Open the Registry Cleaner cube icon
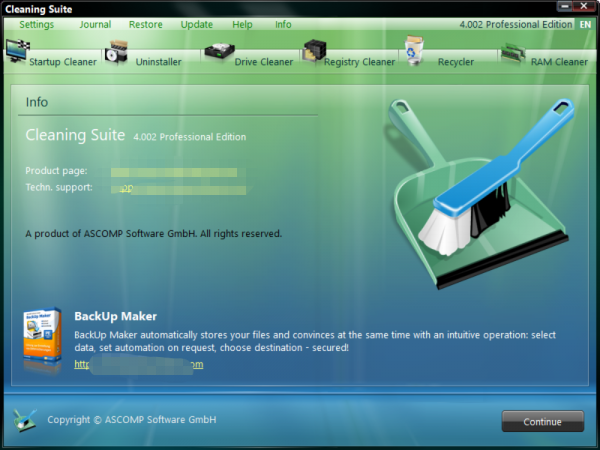 coord(314,51)
